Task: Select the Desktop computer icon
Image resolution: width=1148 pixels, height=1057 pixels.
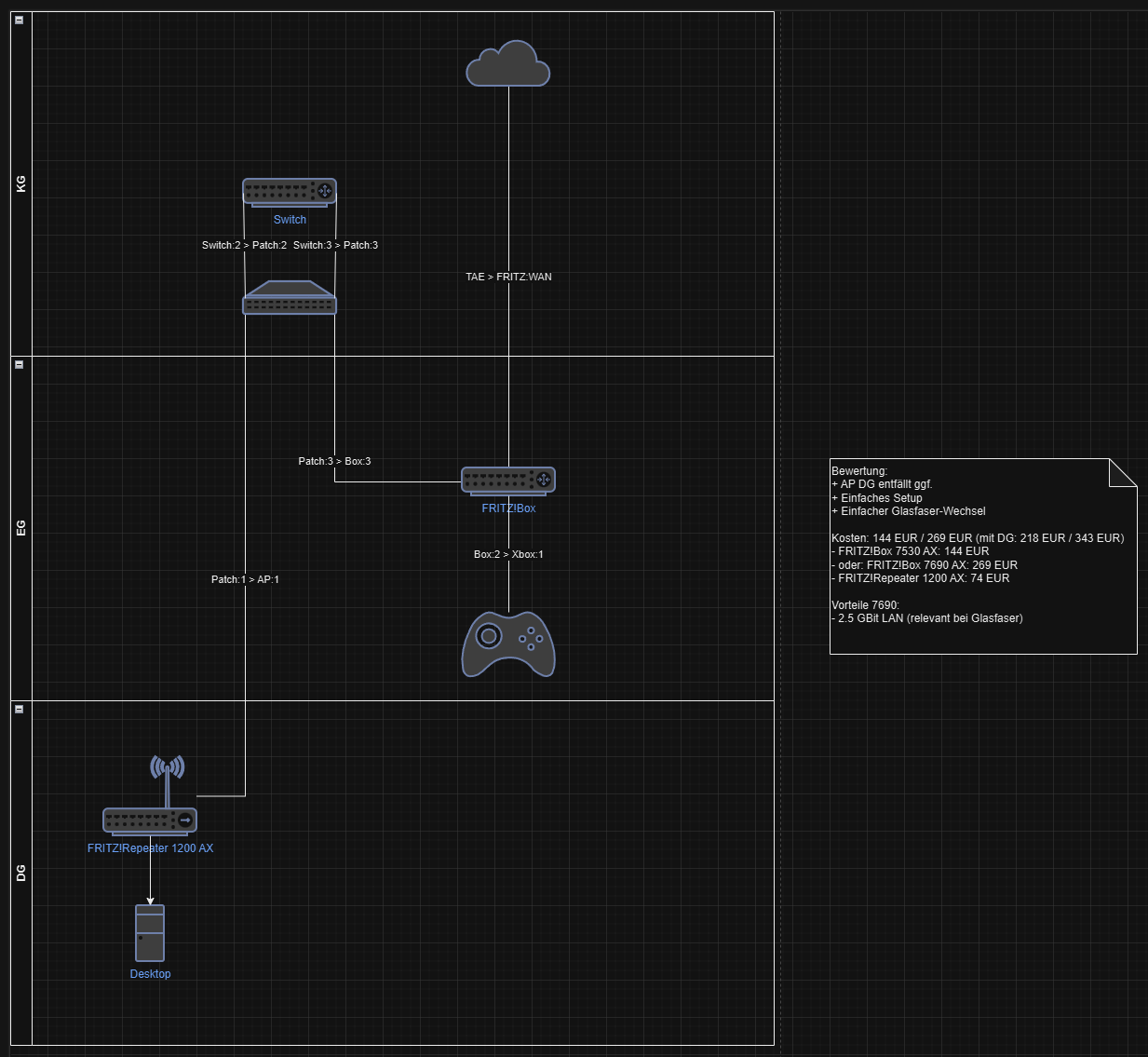Action: (150, 931)
